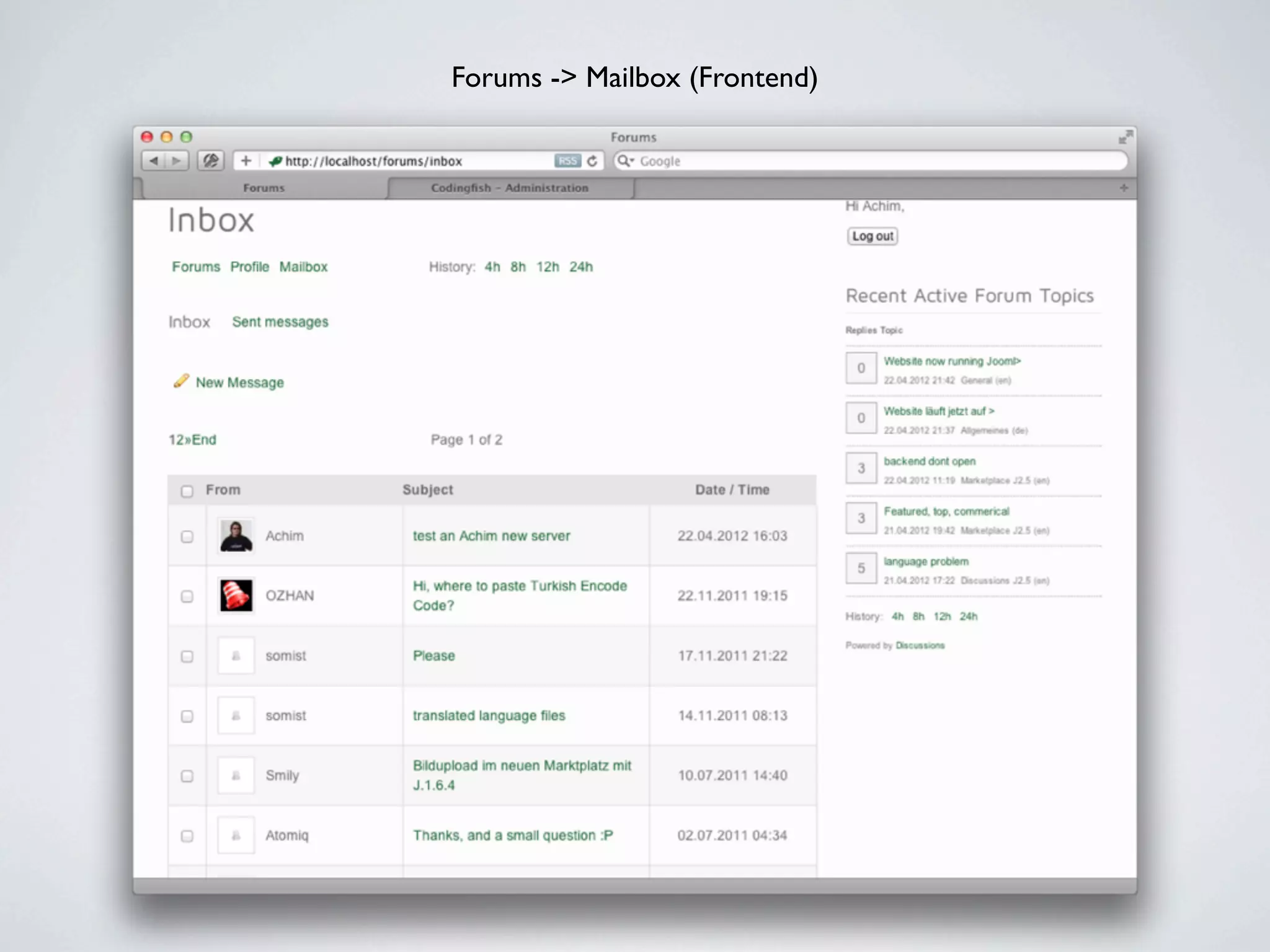The height and width of the screenshot is (952, 1270).
Task: Go back with browser back arrow
Action: coord(153,161)
